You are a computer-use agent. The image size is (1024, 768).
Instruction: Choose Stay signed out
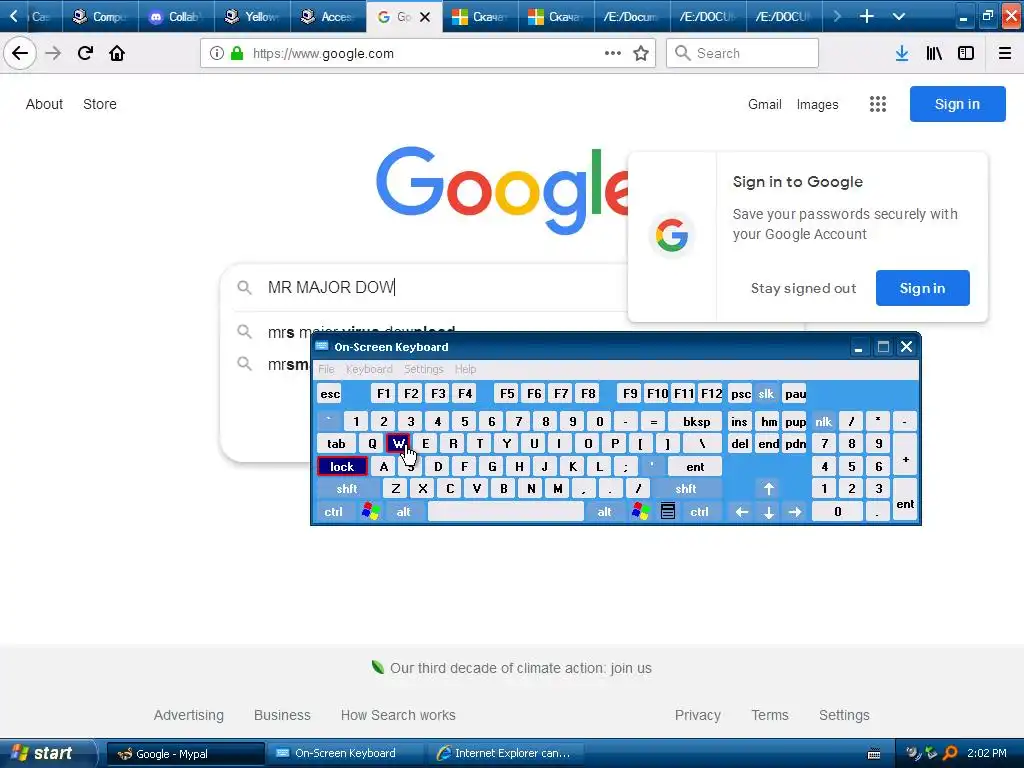click(803, 288)
